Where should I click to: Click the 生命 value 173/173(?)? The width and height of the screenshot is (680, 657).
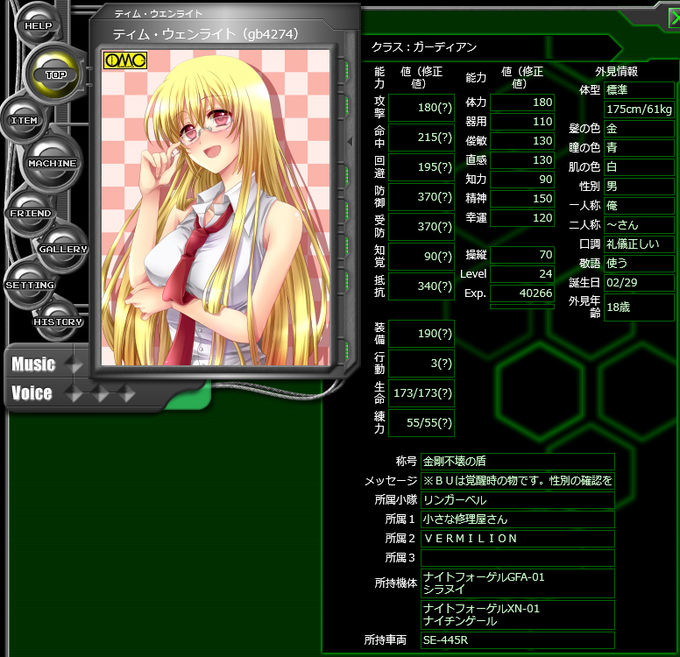pyautogui.click(x=421, y=393)
